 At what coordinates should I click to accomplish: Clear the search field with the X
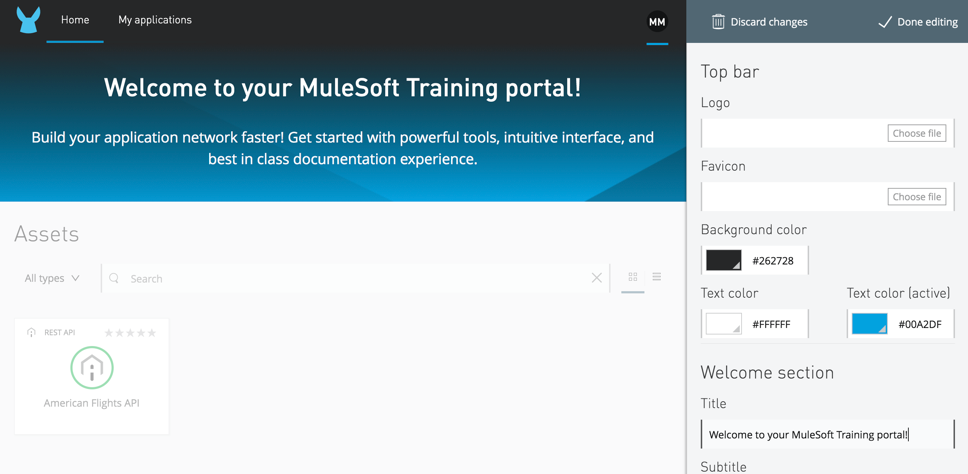[596, 278]
